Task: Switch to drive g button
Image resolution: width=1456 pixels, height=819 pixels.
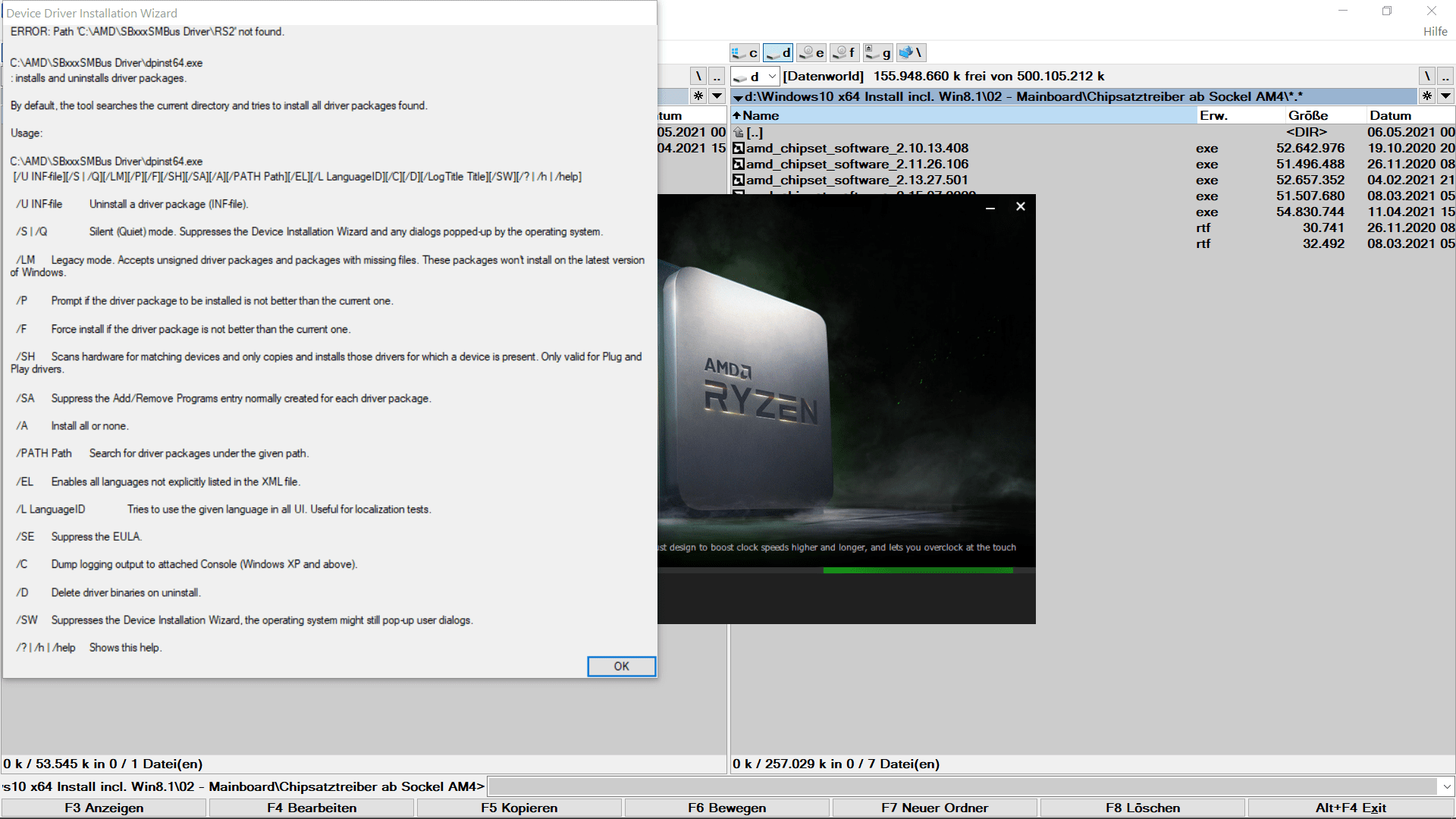Action: point(877,52)
